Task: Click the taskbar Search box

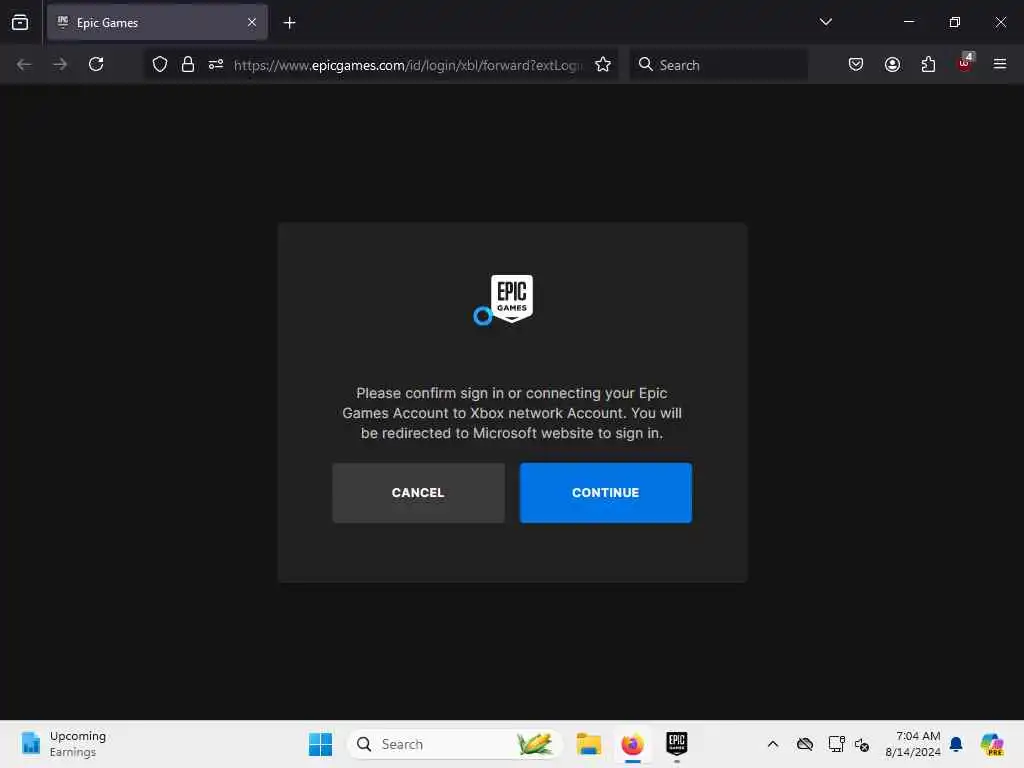Action: point(455,744)
